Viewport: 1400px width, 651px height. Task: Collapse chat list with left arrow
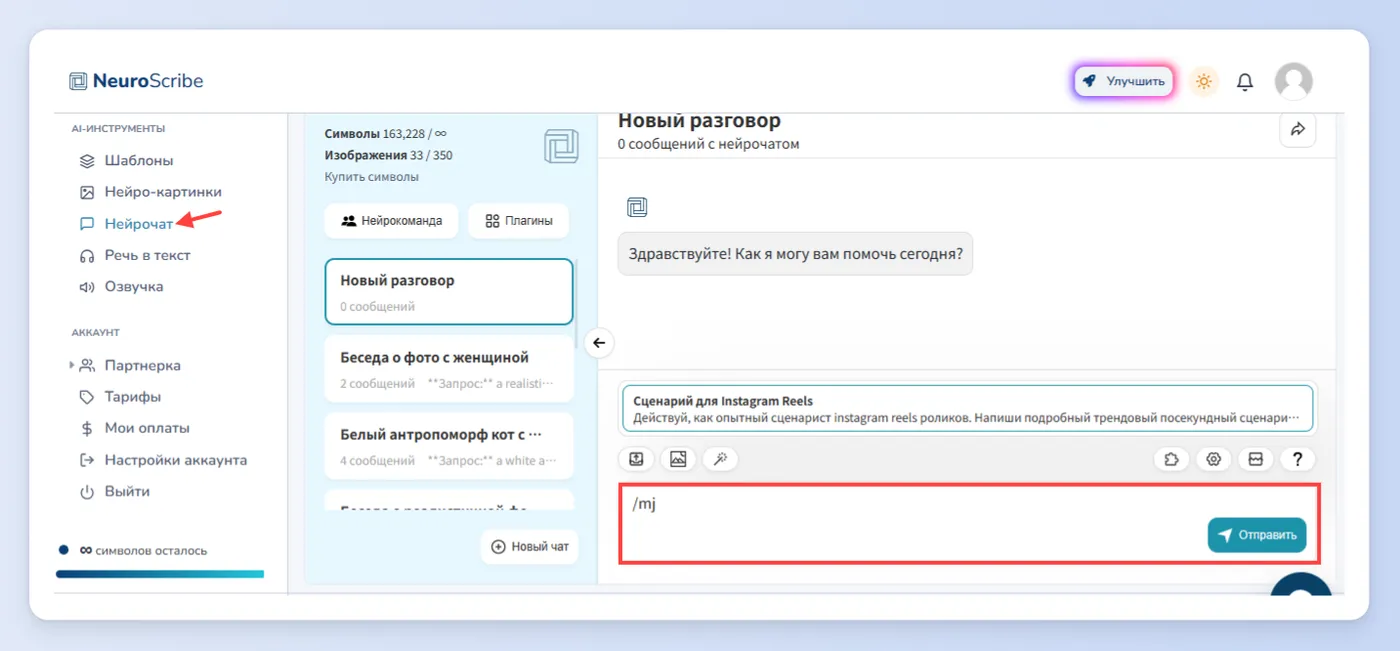point(599,343)
